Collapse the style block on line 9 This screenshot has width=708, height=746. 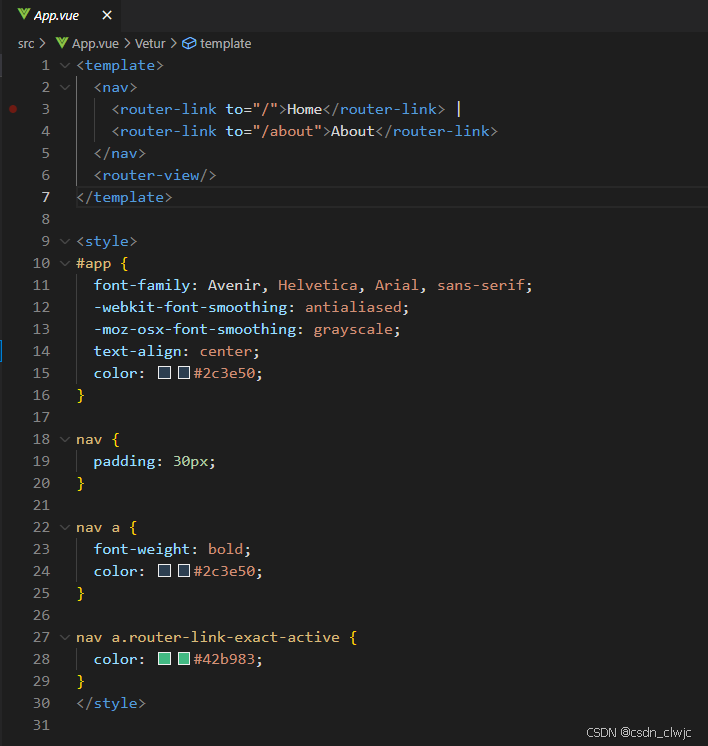tap(65, 242)
